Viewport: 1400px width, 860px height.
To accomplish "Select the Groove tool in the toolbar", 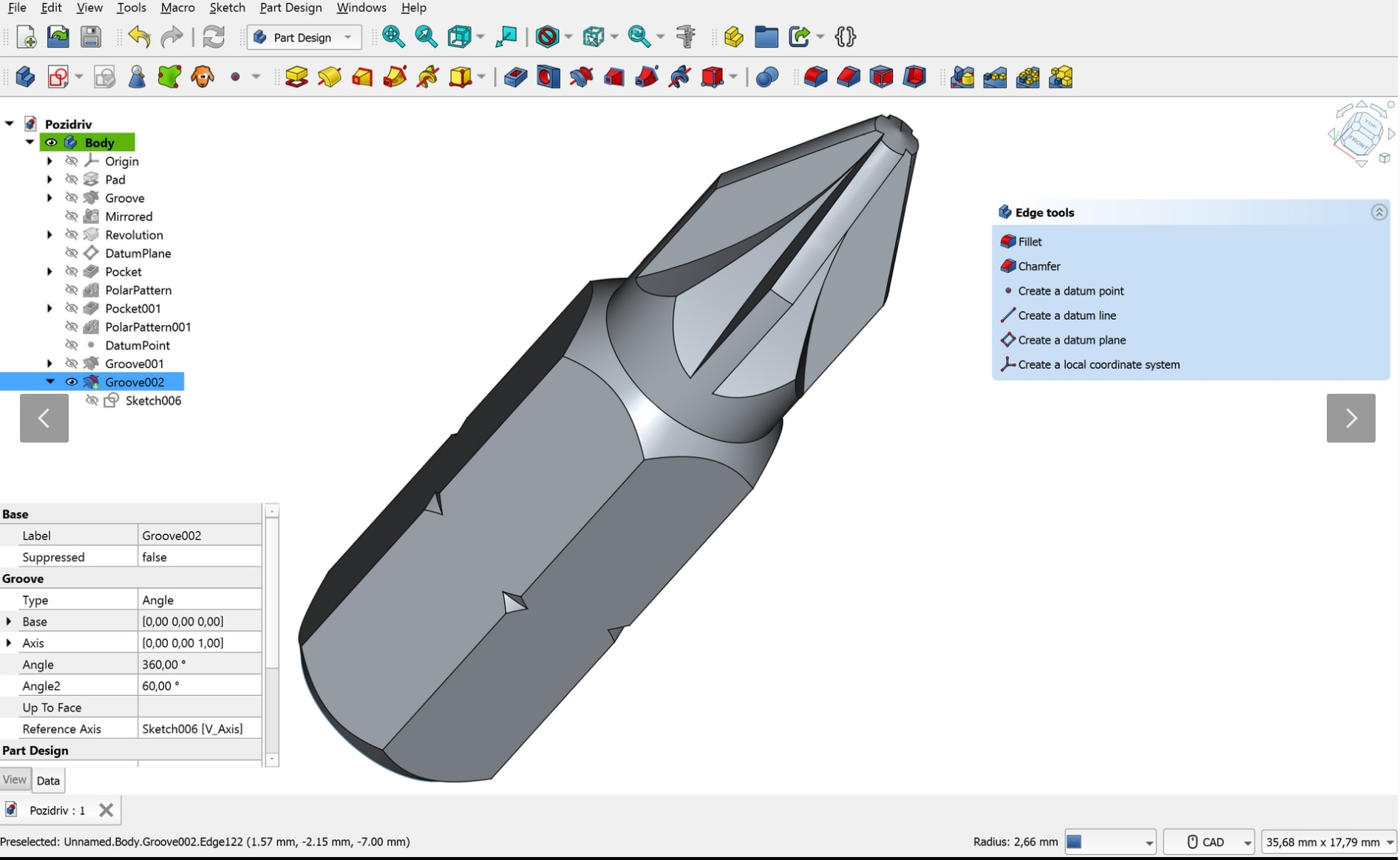I will [581, 76].
